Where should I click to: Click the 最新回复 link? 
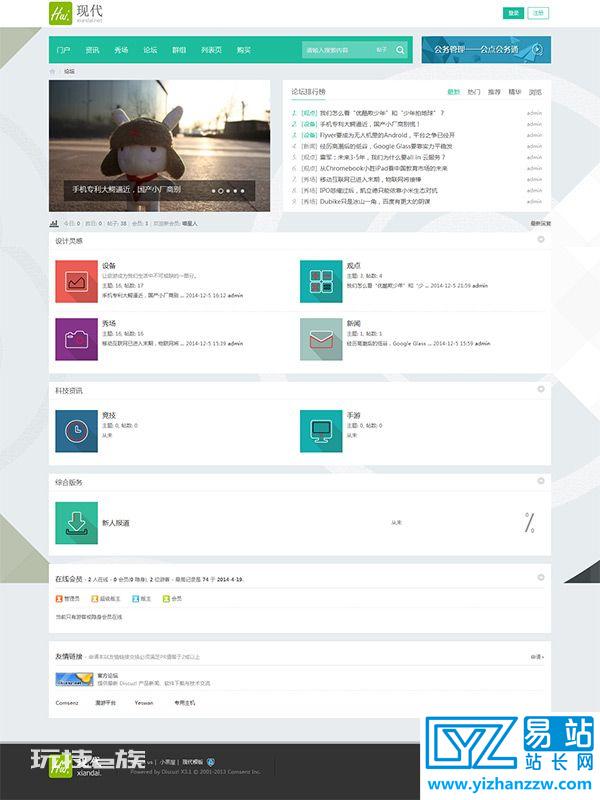[541, 223]
